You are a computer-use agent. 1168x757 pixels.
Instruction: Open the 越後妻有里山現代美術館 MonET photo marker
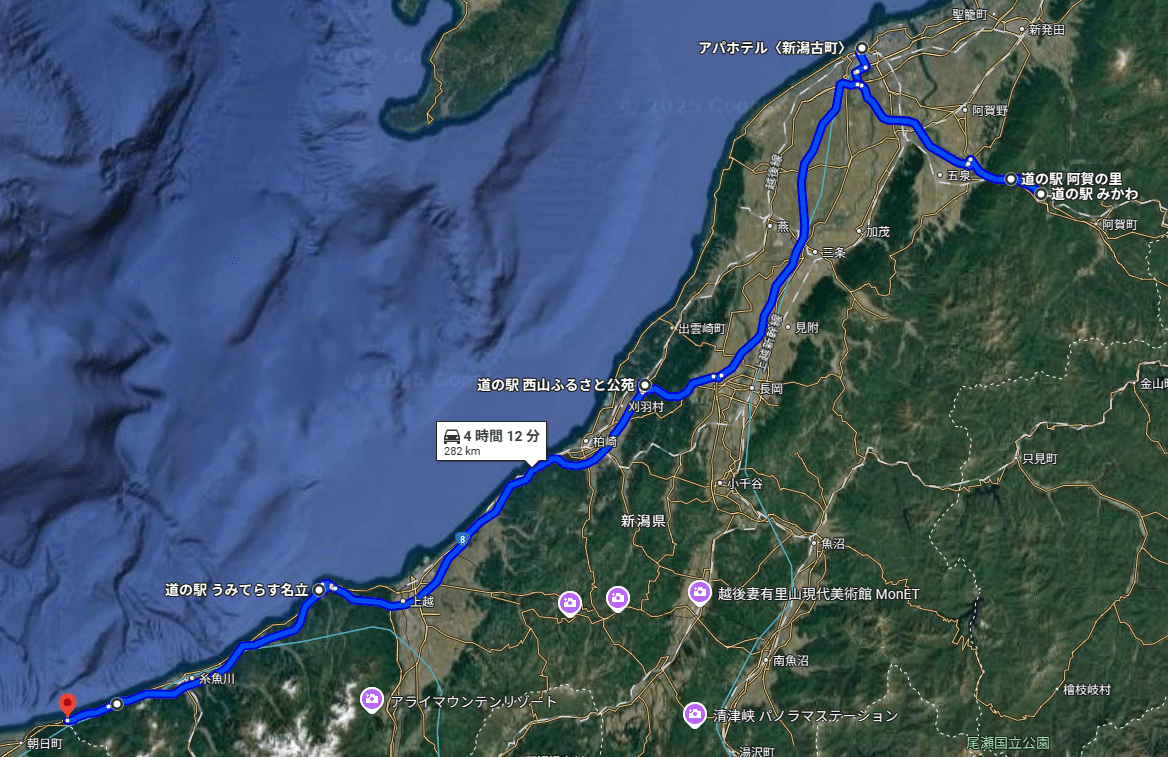[699, 593]
